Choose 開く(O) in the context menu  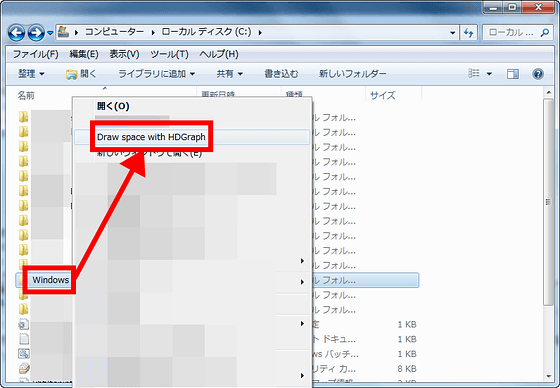[x=113, y=106]
